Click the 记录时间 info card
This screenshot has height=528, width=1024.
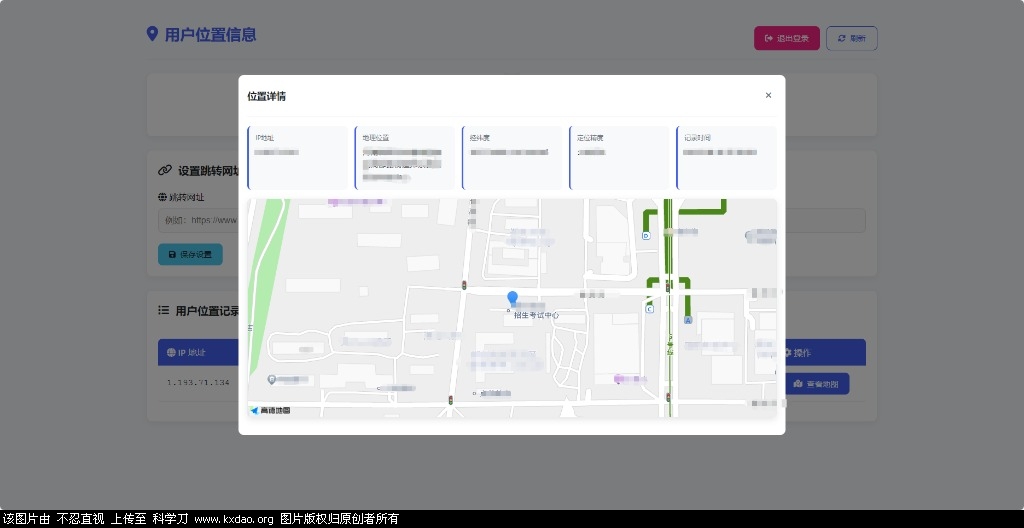(726, 157)
